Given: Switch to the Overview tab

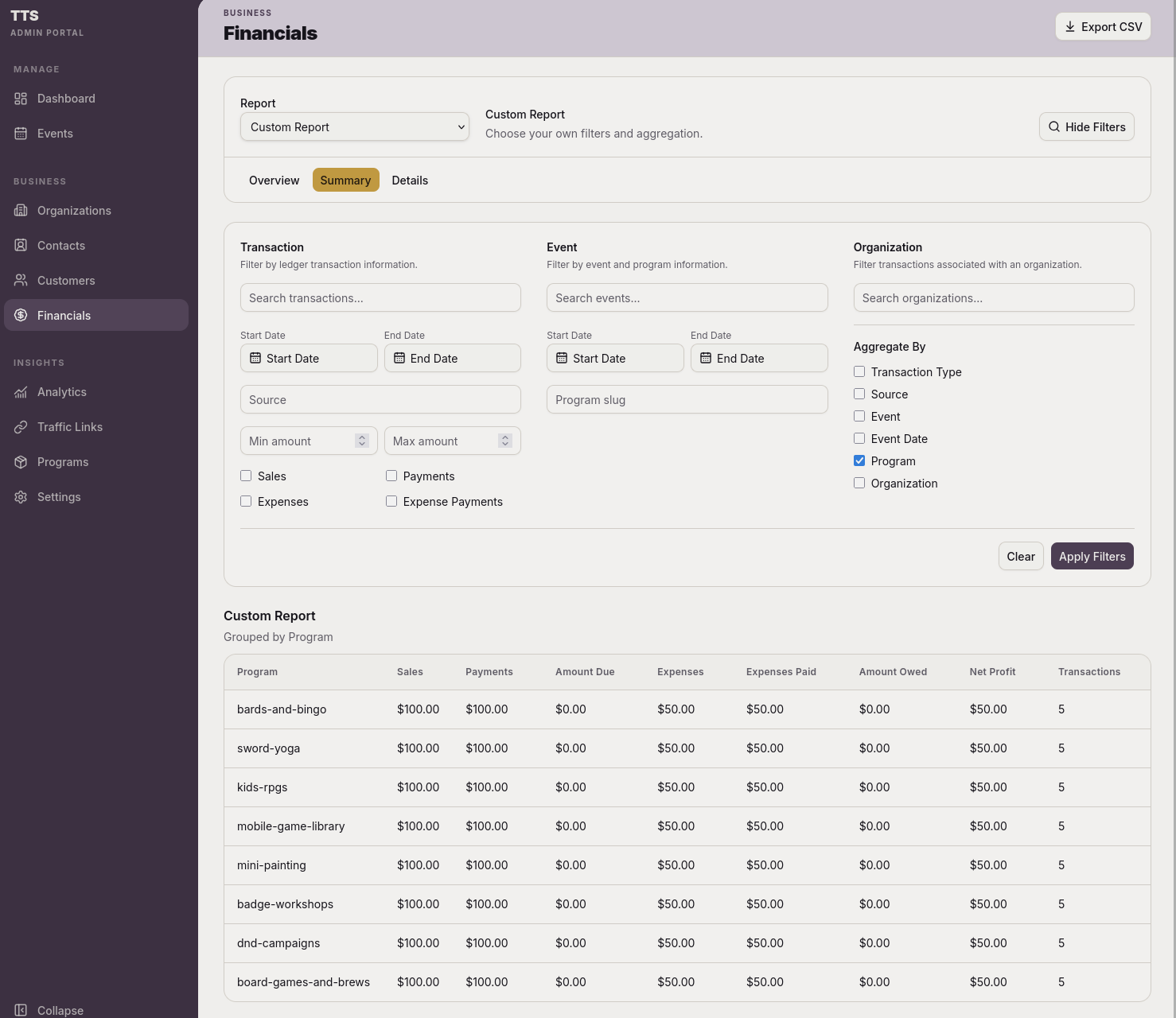Looking at the screenshot, I should coord(275,181).
